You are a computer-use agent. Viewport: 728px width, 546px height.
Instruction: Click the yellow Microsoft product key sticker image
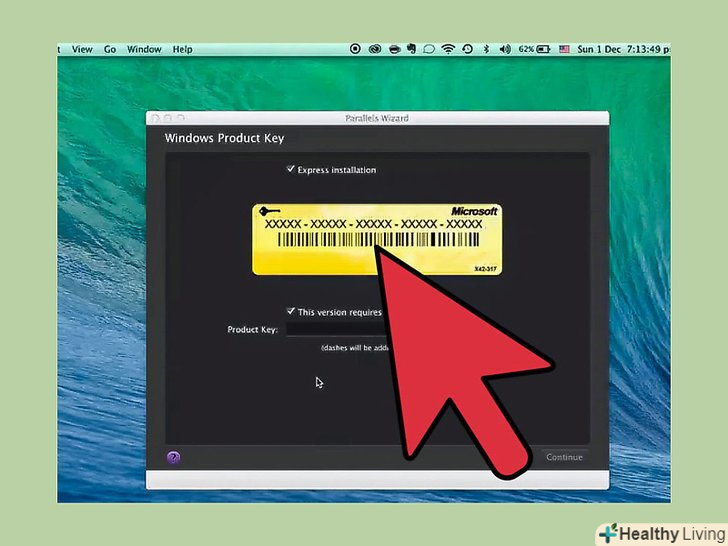(x=377, y=240)
